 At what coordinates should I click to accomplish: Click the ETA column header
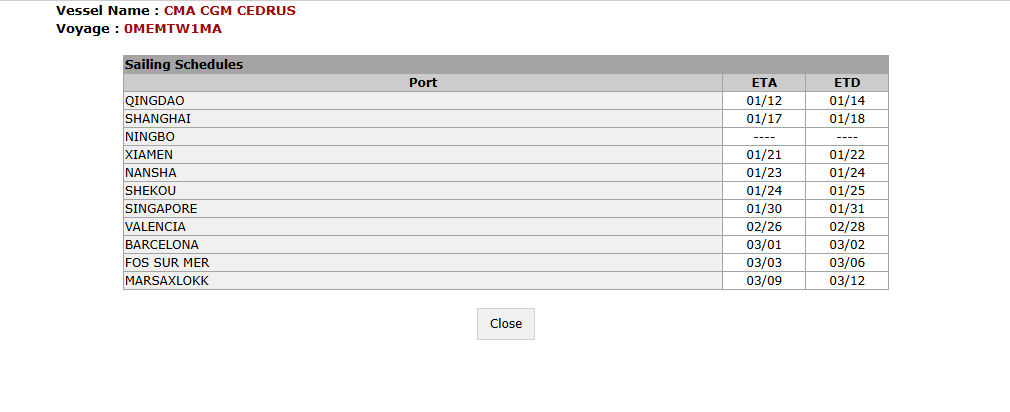(x=764, y=83)
